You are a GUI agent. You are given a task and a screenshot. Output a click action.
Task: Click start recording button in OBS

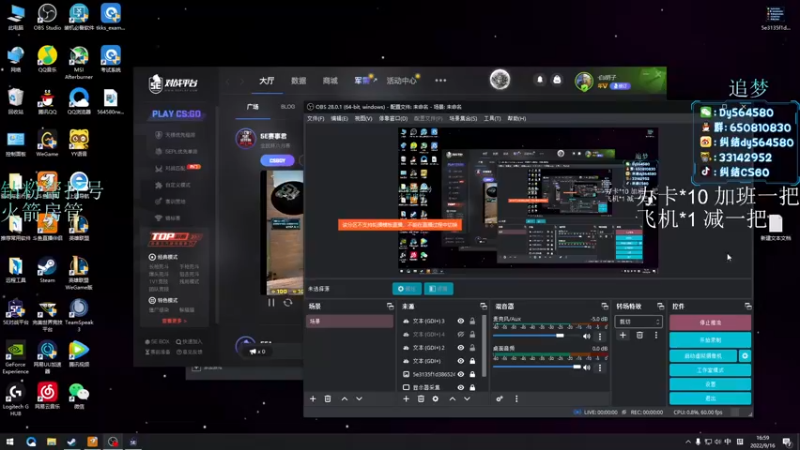click(x=710, y=340)
